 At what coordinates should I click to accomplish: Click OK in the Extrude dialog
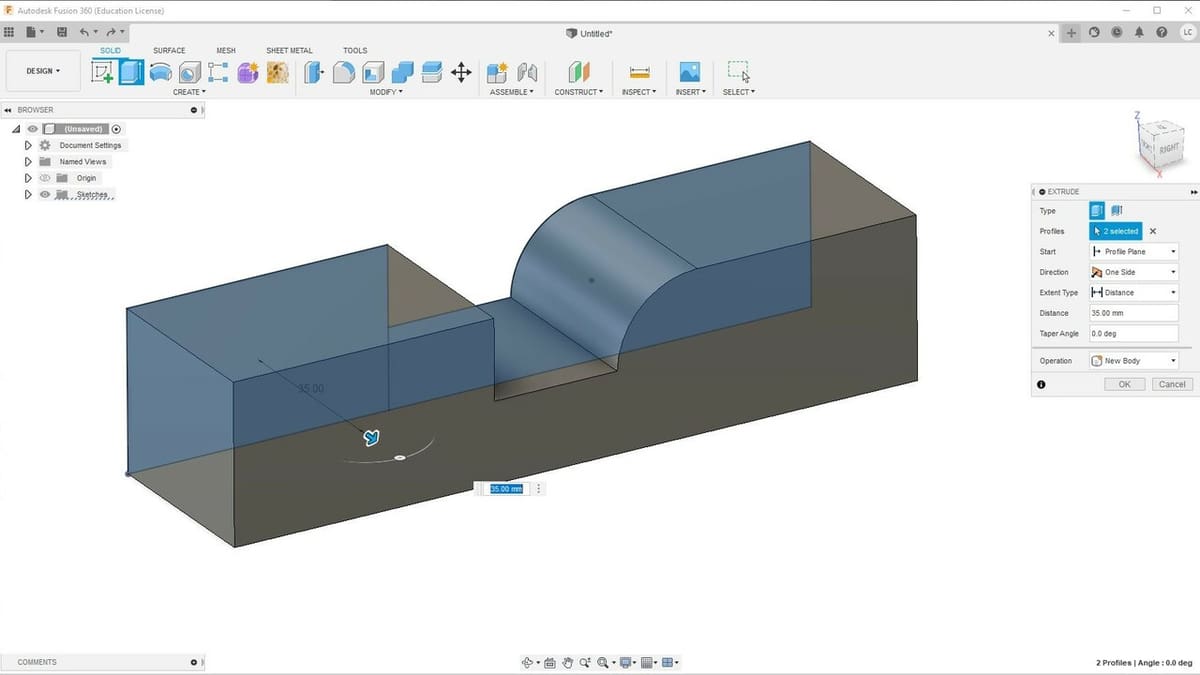[x=1125, y=384]
